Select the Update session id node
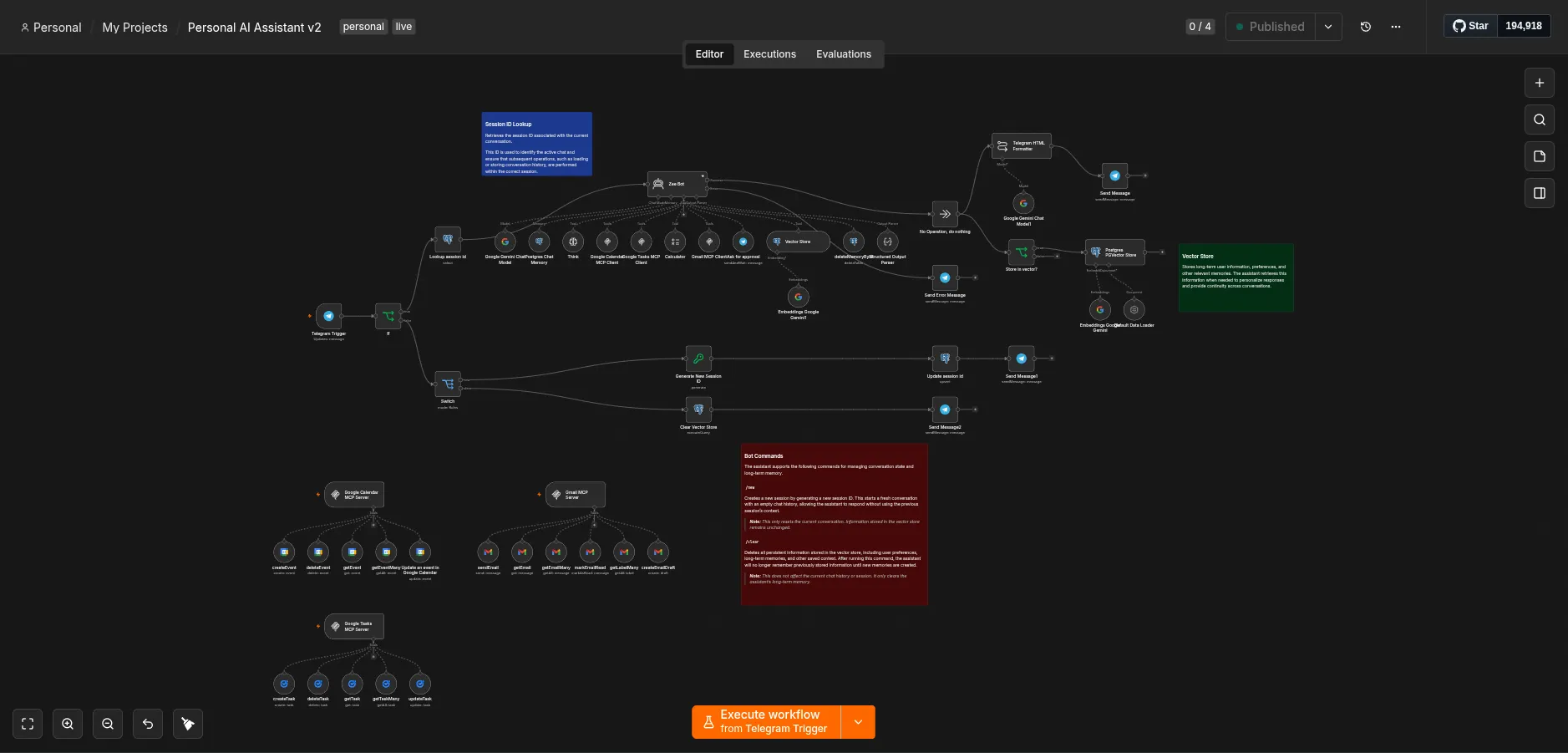Viewport: 1568px width, 753px height. click(x=945, y=359)
